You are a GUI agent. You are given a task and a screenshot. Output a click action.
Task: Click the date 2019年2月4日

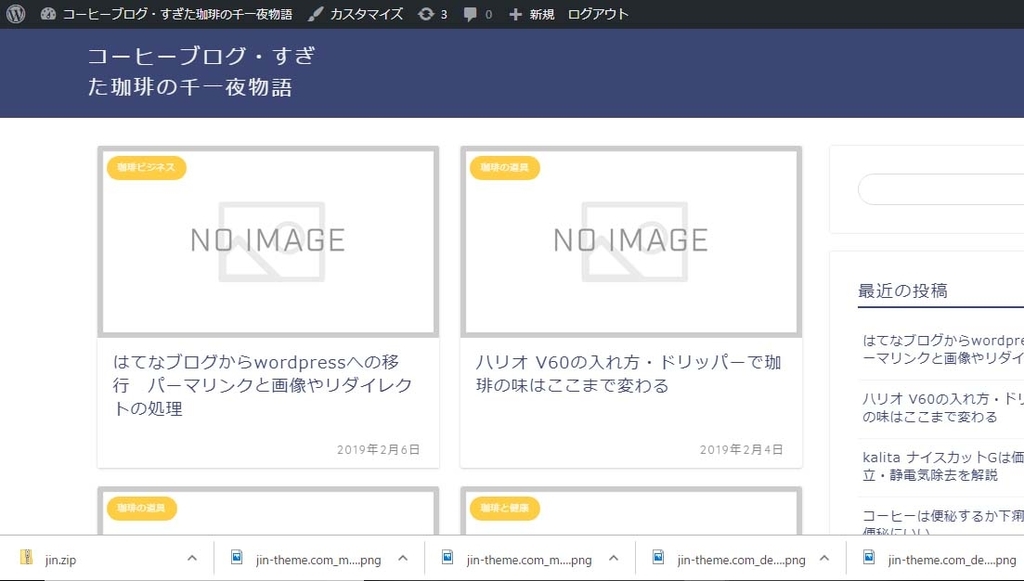click(x=741, y=449)
